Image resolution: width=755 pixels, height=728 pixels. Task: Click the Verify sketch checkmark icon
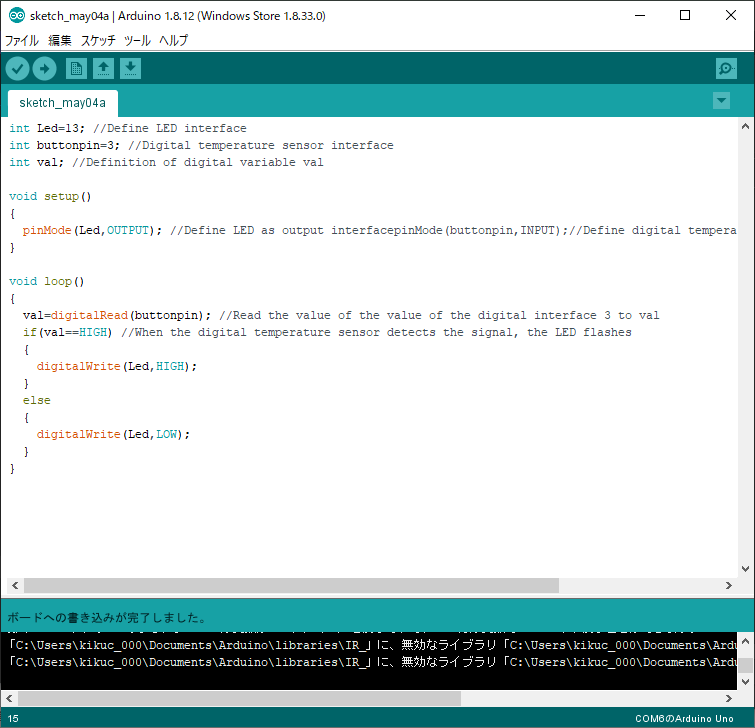18,68
